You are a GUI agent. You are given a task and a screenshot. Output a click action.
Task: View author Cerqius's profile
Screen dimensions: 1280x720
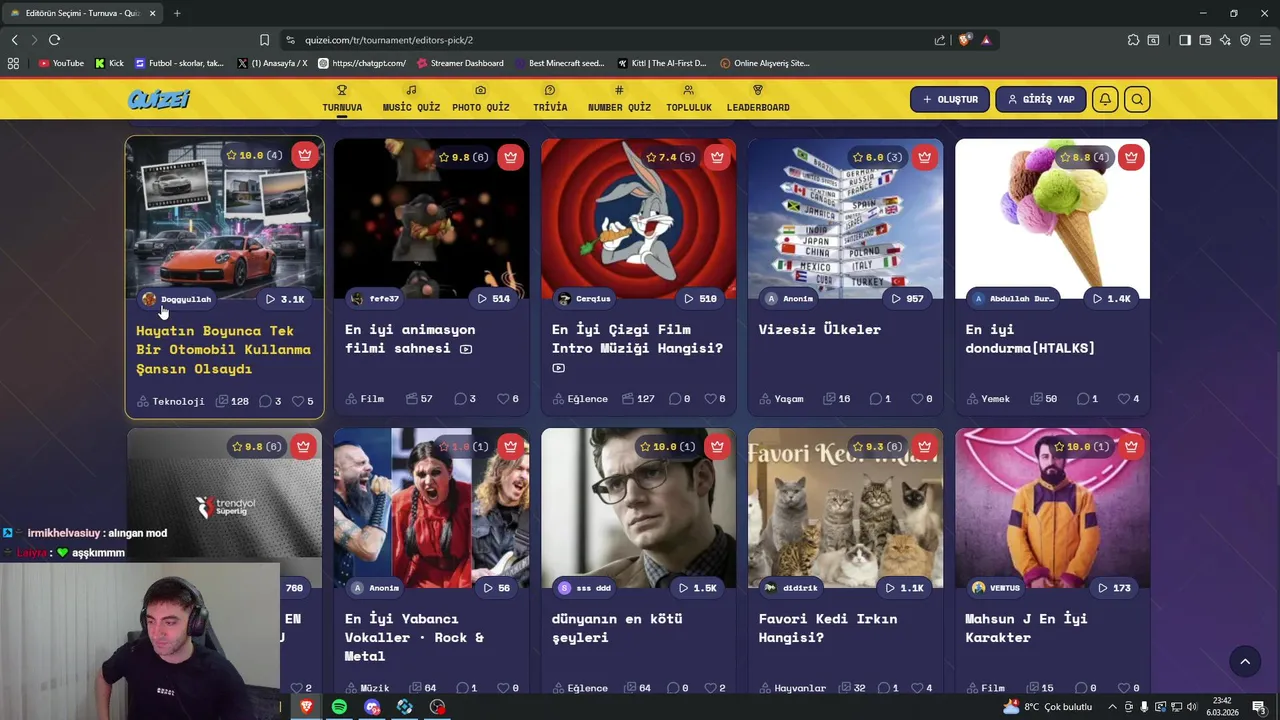pyautogui.click(x=585, y=298)
